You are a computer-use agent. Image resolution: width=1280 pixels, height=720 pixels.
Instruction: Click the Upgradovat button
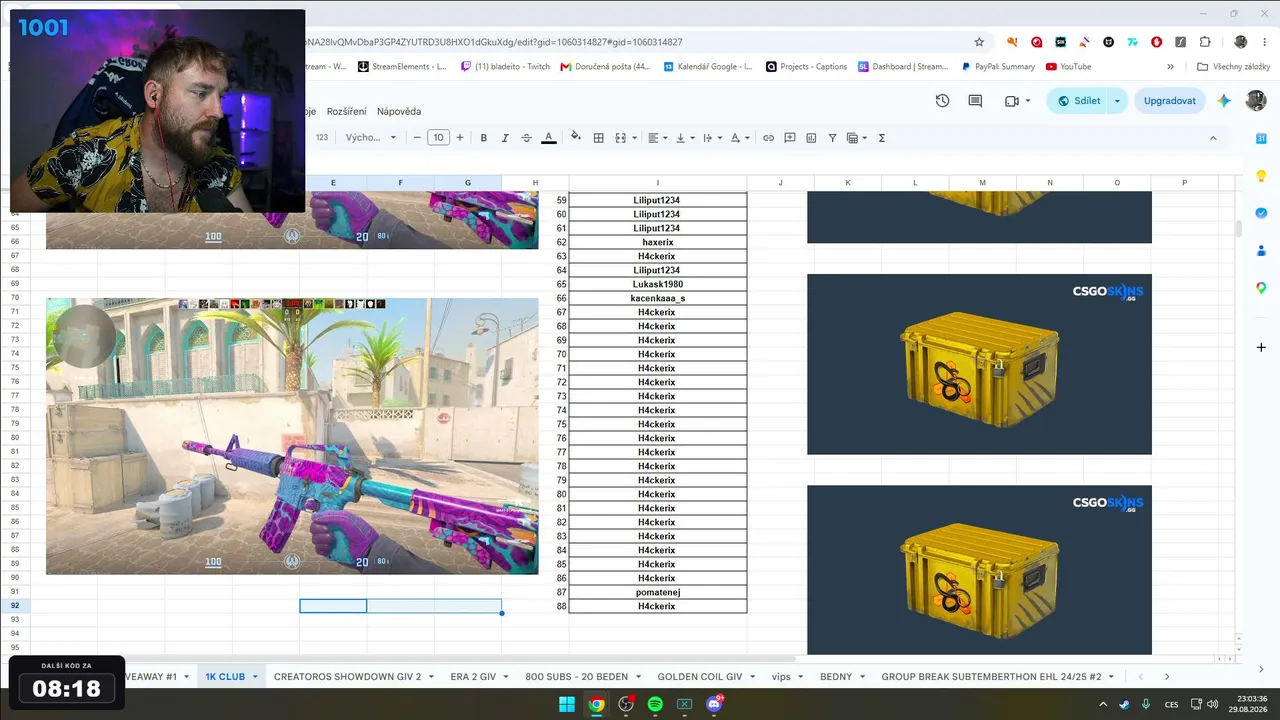1170,101
